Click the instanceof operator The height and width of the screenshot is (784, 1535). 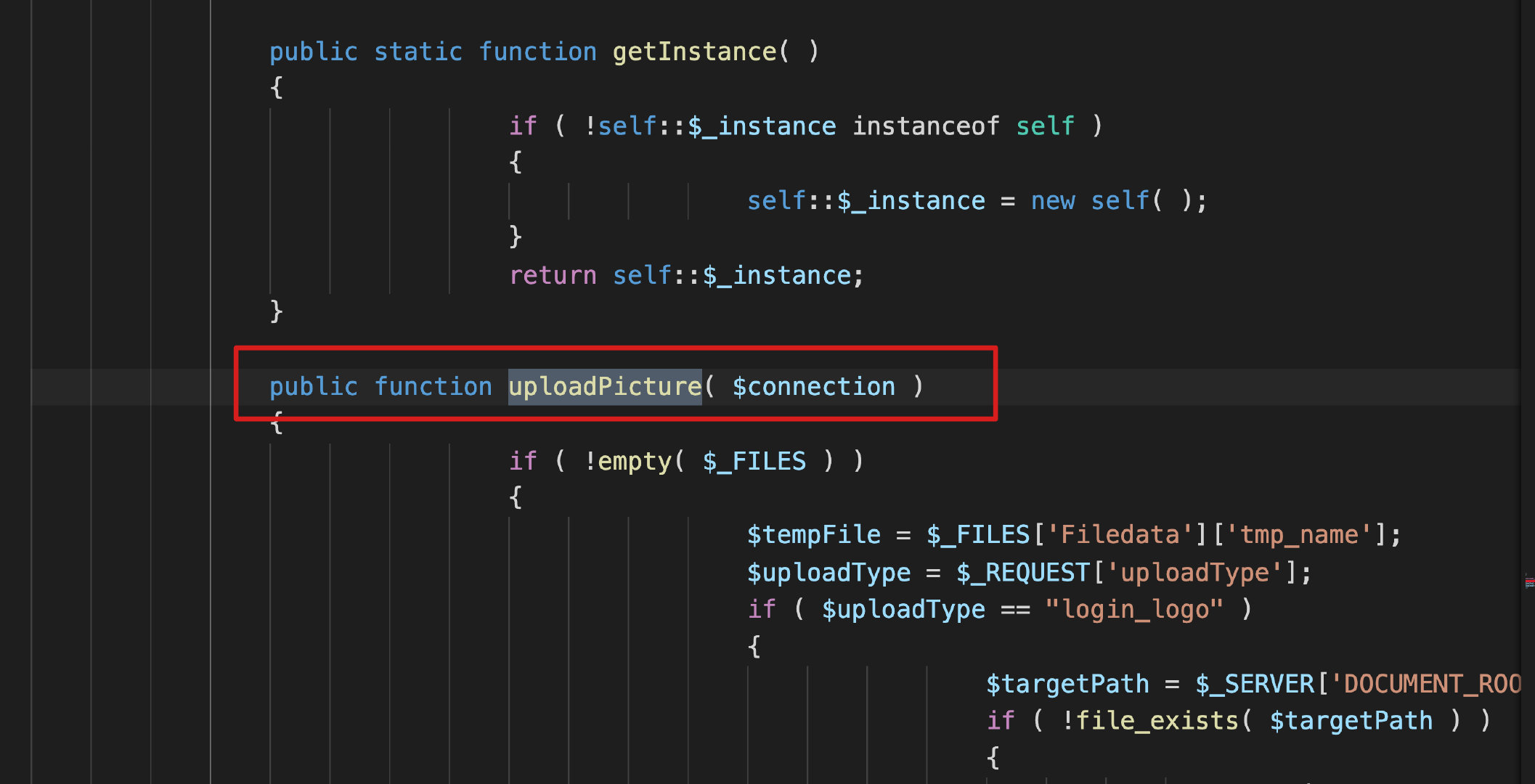click(x=925, y=126)
